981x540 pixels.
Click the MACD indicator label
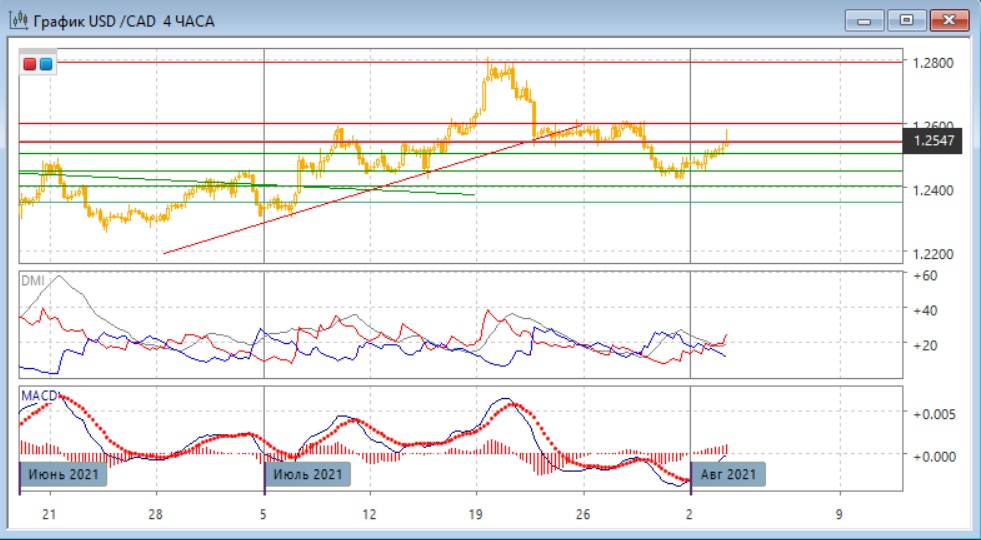click(38, 396)
